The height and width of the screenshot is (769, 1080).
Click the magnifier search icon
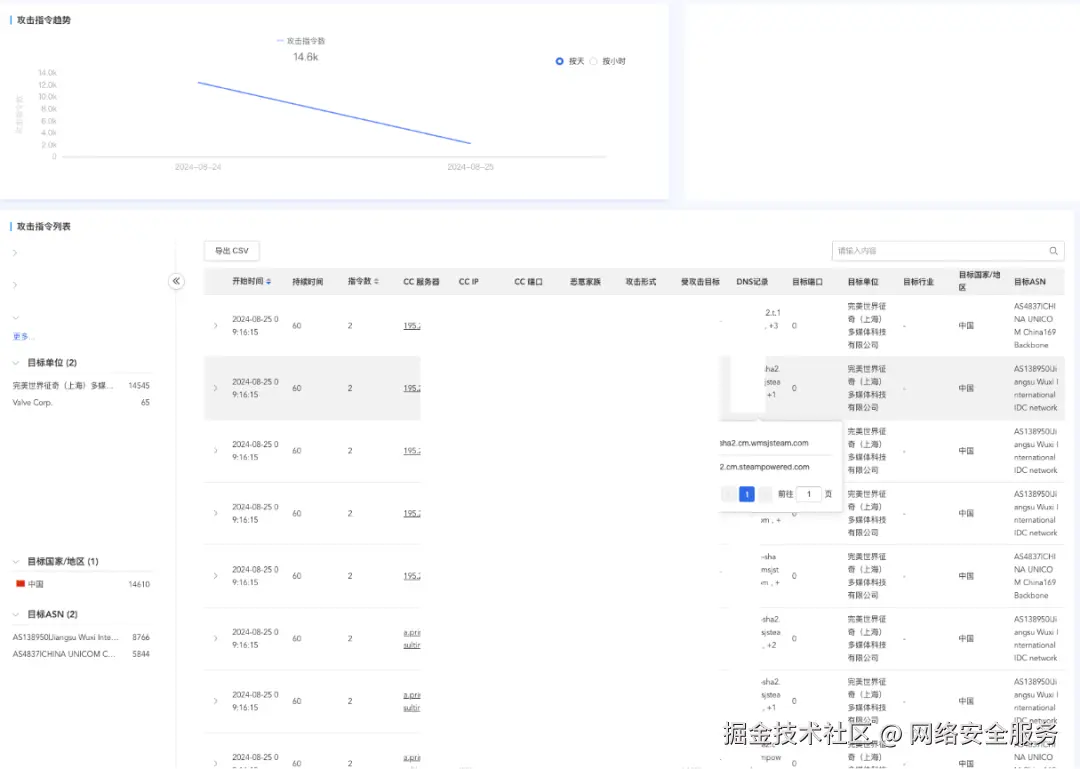1053,251
